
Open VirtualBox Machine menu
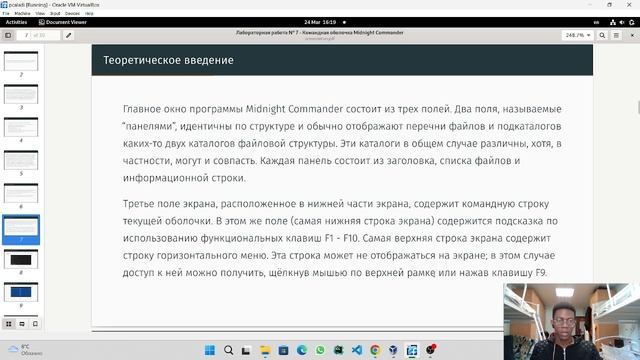22,13
